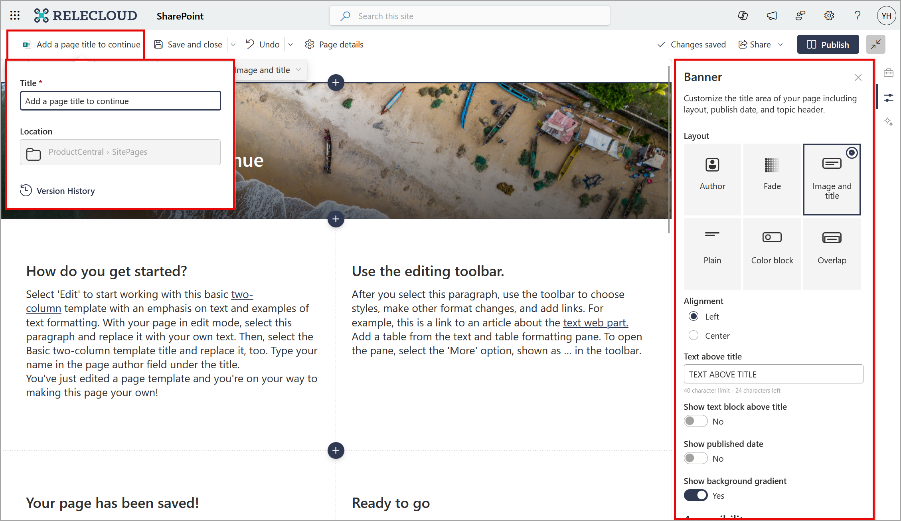Viewport: 901px width, 521px height.
Task: Open Page details from the toolbar
Action: point(334,44)
